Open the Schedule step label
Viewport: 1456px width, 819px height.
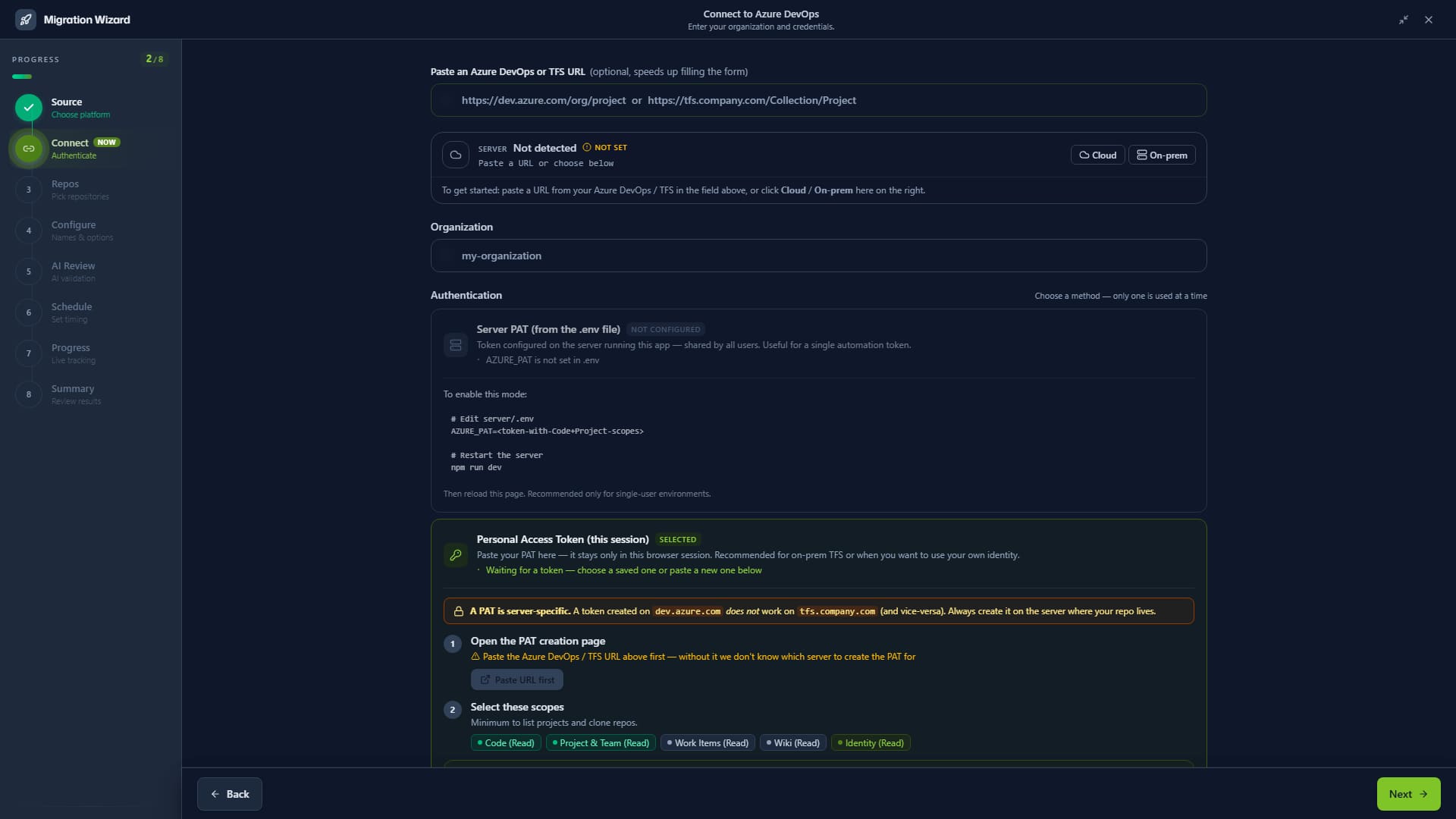click(x=71, y=306)
